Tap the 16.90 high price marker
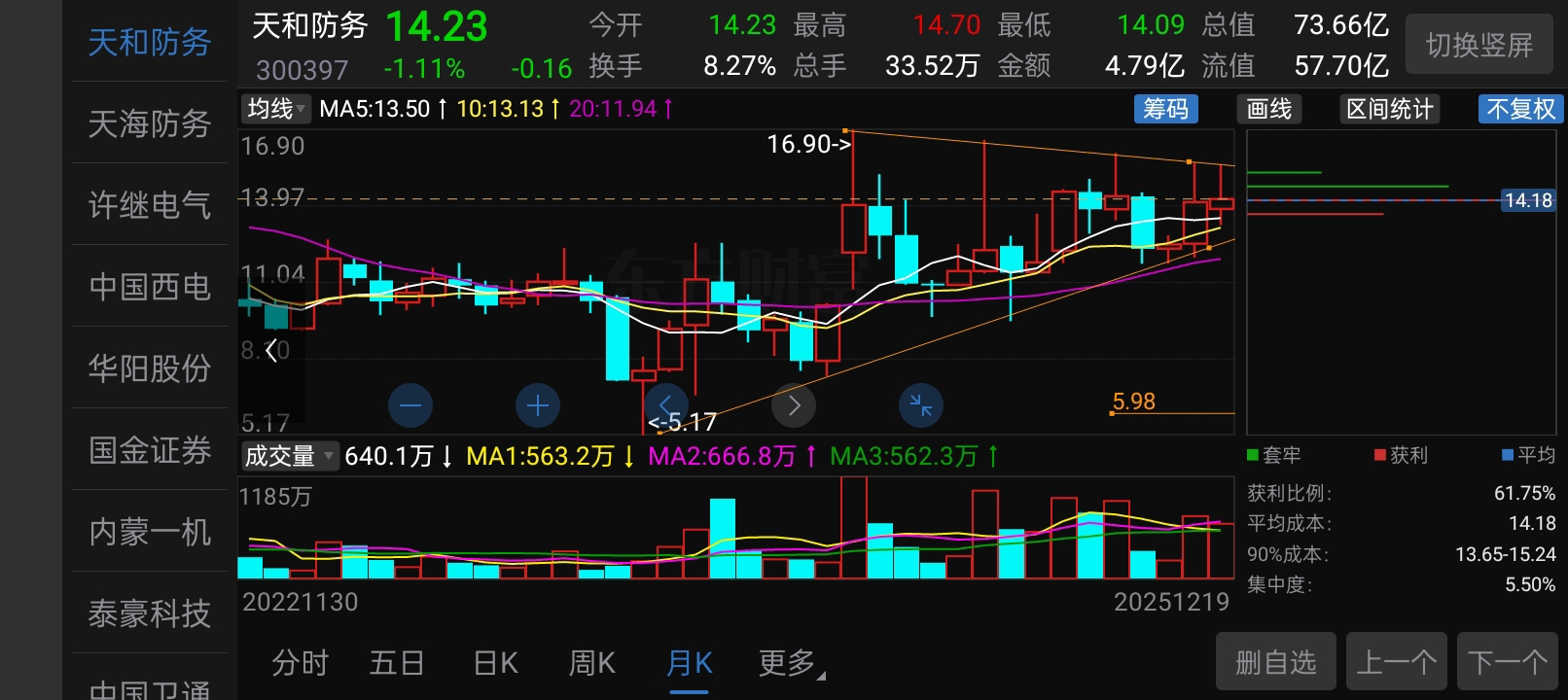This screenshot has height=700, width=1568. click(809, 144)
